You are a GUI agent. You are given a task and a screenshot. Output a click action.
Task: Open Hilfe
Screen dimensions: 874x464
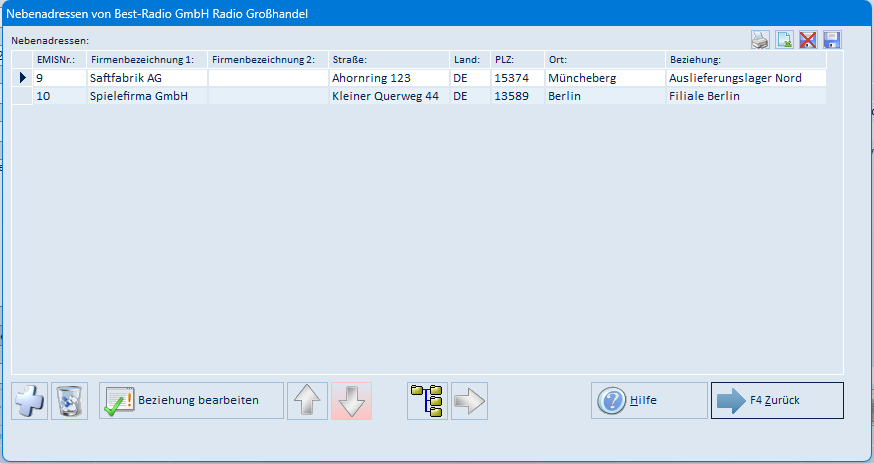point(649,400)
